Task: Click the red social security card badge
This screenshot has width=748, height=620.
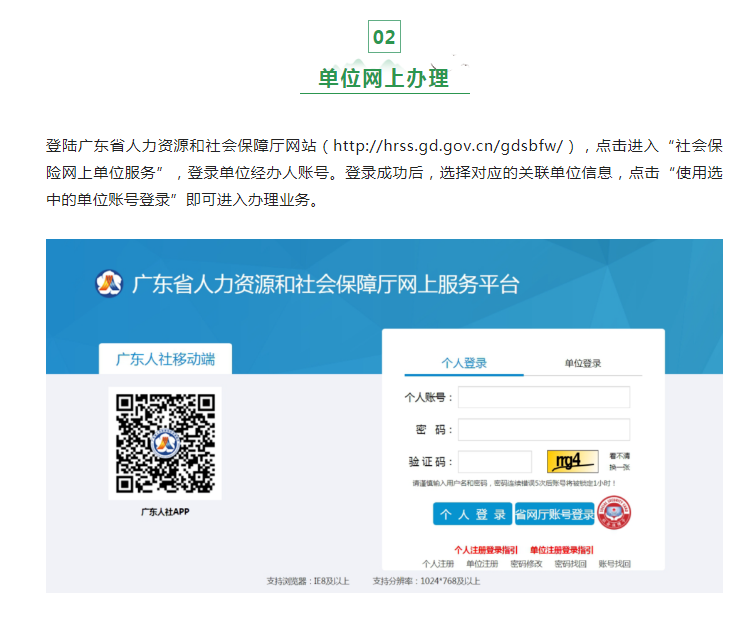Action: tap(615, 513)
